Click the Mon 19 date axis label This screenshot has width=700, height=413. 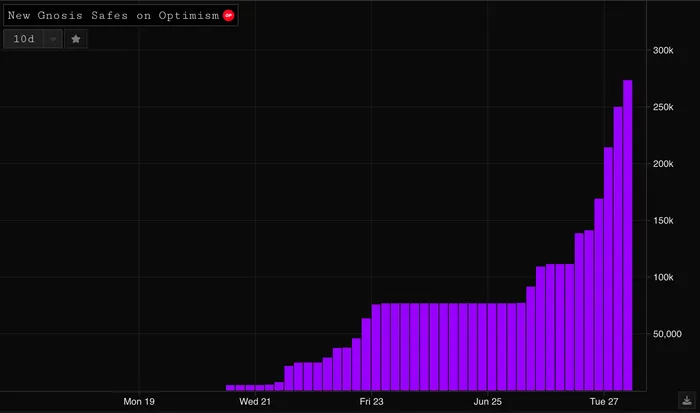[x=139, y=401]
